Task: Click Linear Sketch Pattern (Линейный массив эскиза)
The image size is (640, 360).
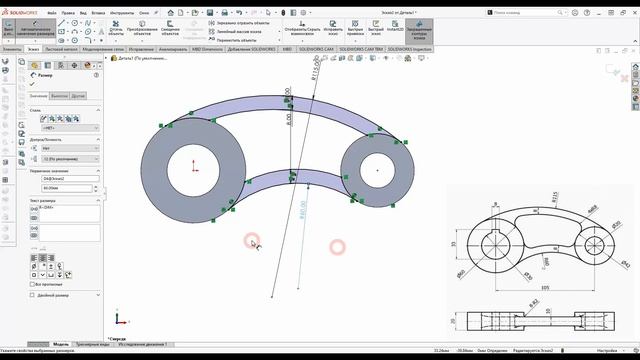Action: (x=235, y=31)
